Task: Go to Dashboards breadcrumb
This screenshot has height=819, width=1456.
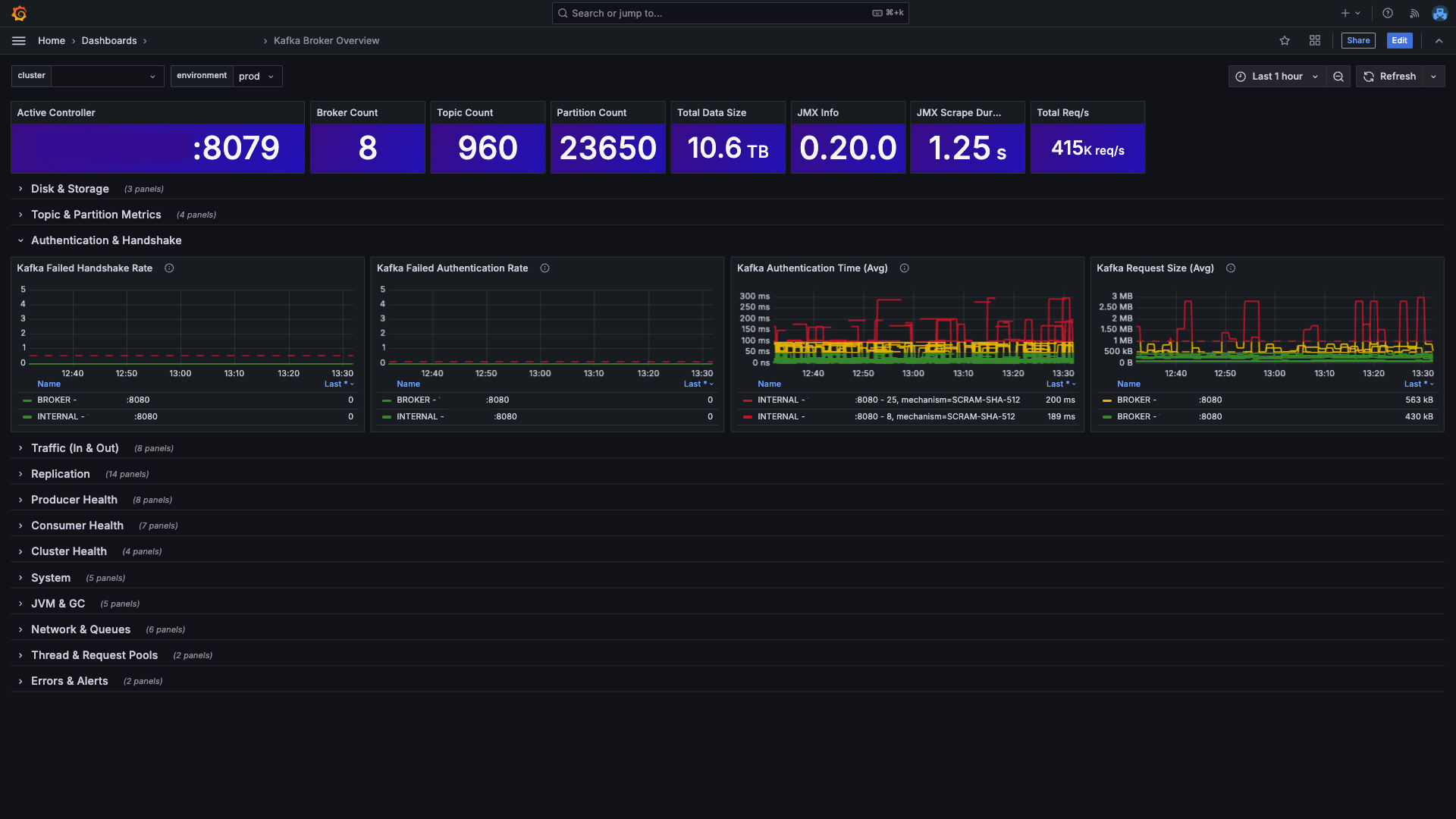Action: (109, 41)
